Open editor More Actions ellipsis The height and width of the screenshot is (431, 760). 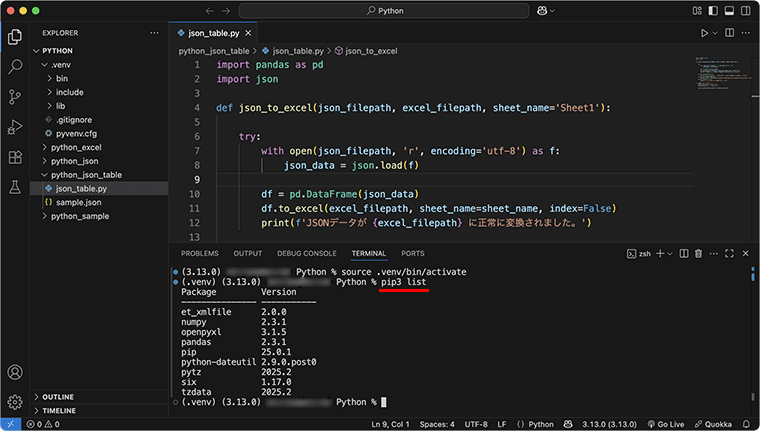[746, 33]
